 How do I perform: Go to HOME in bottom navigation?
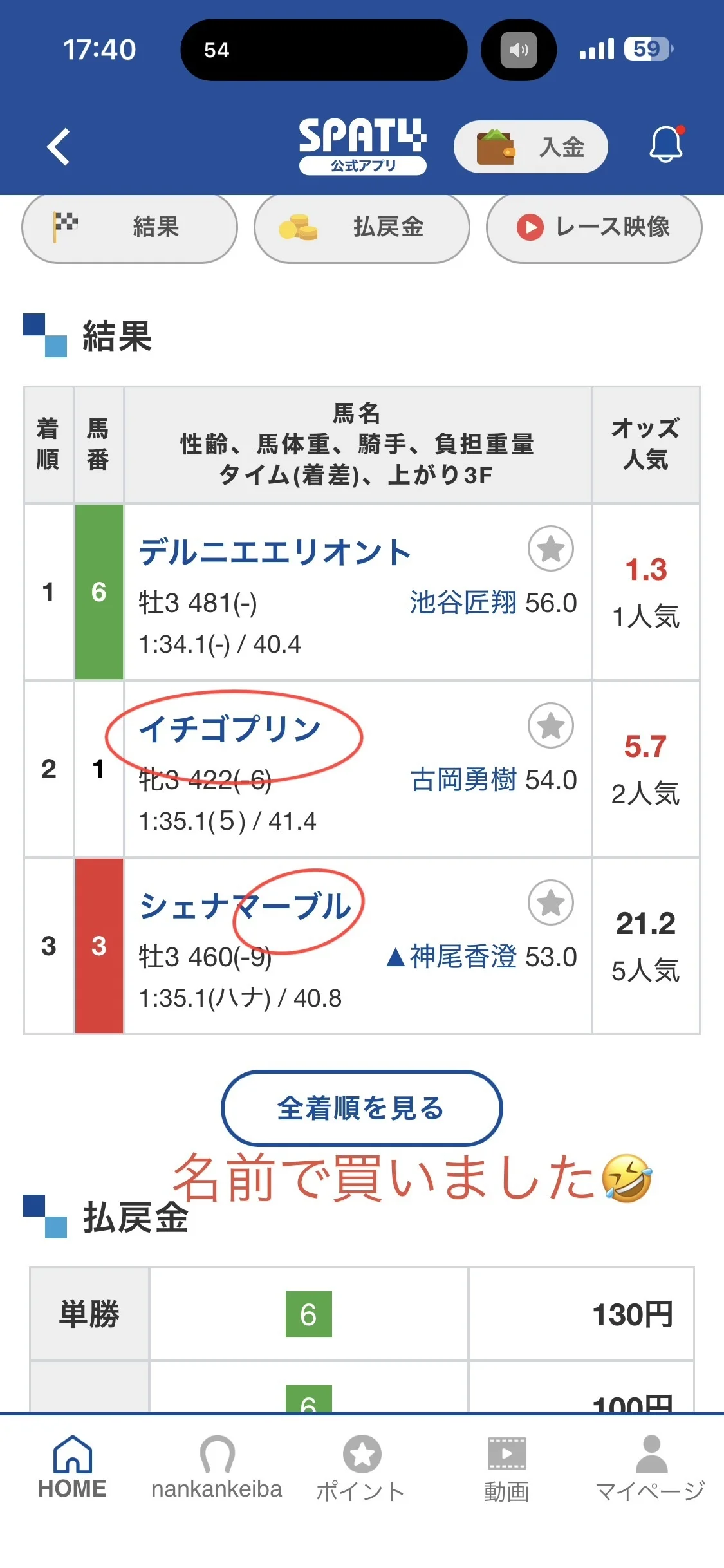(x=72, y=1468)
